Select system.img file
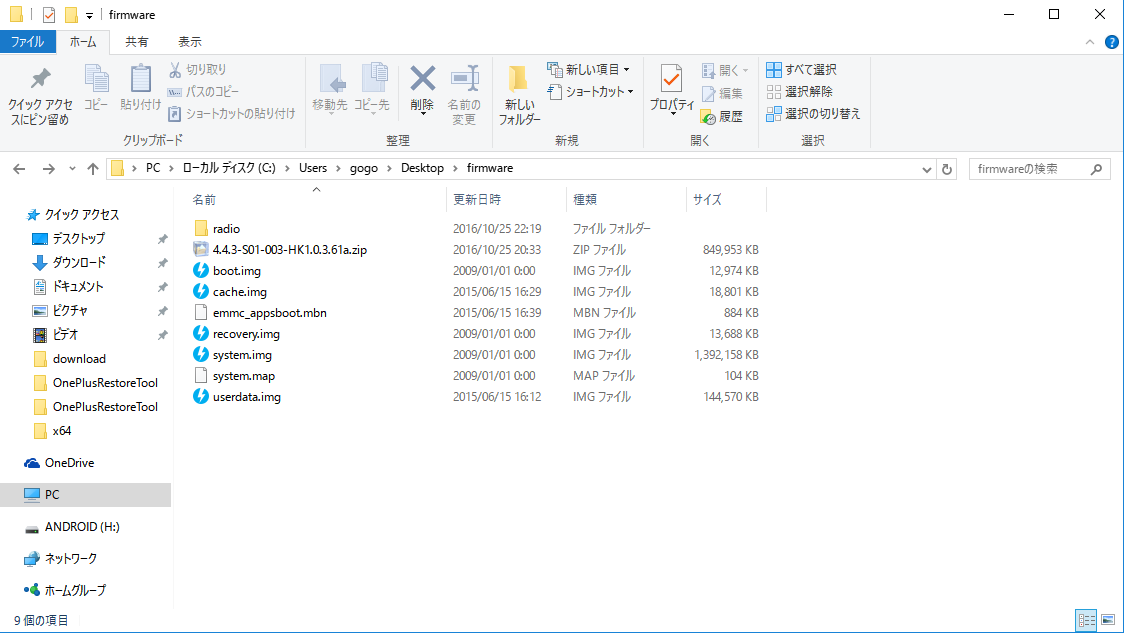 point(242,354)
